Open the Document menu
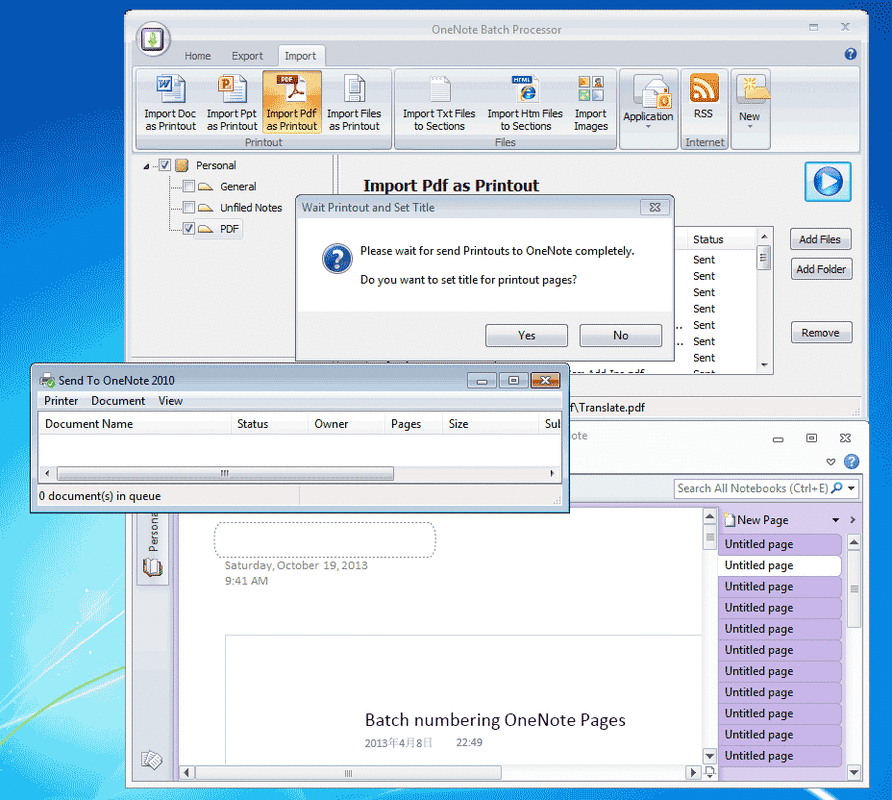This screenshot has height=800, width=892. 118,401
